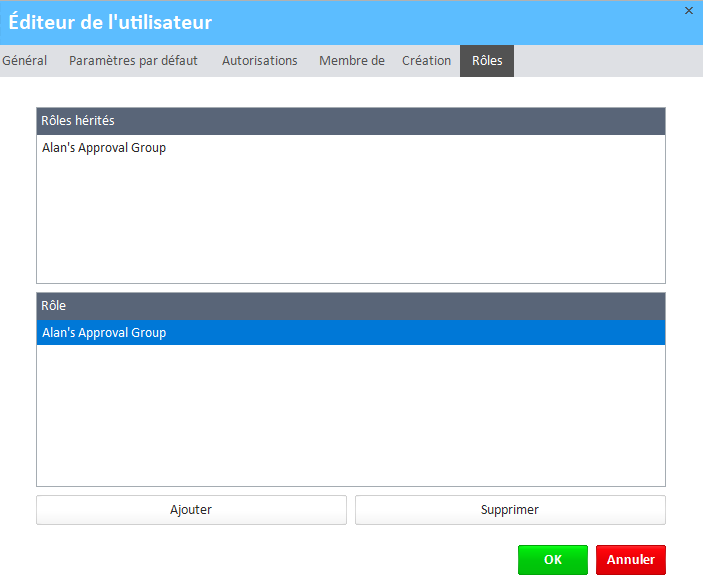The width and height of the screenshot is (703, 588).
Task: Click empty space in the Rôle list
Action: click(x=350, y=420)
